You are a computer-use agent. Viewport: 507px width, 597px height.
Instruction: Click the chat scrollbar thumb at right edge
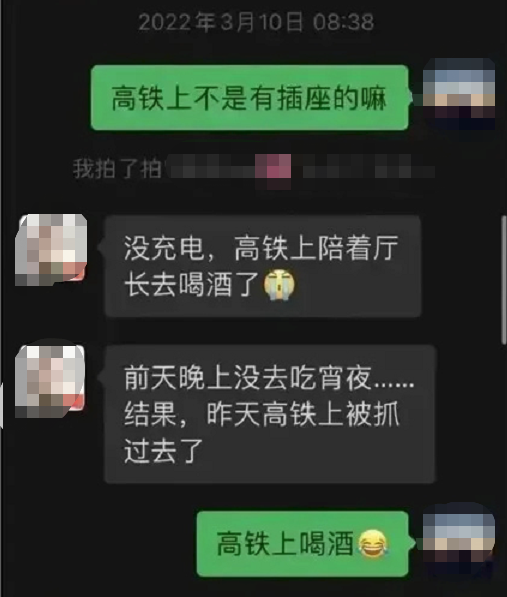pyautogui.click(x=504, y=280)
